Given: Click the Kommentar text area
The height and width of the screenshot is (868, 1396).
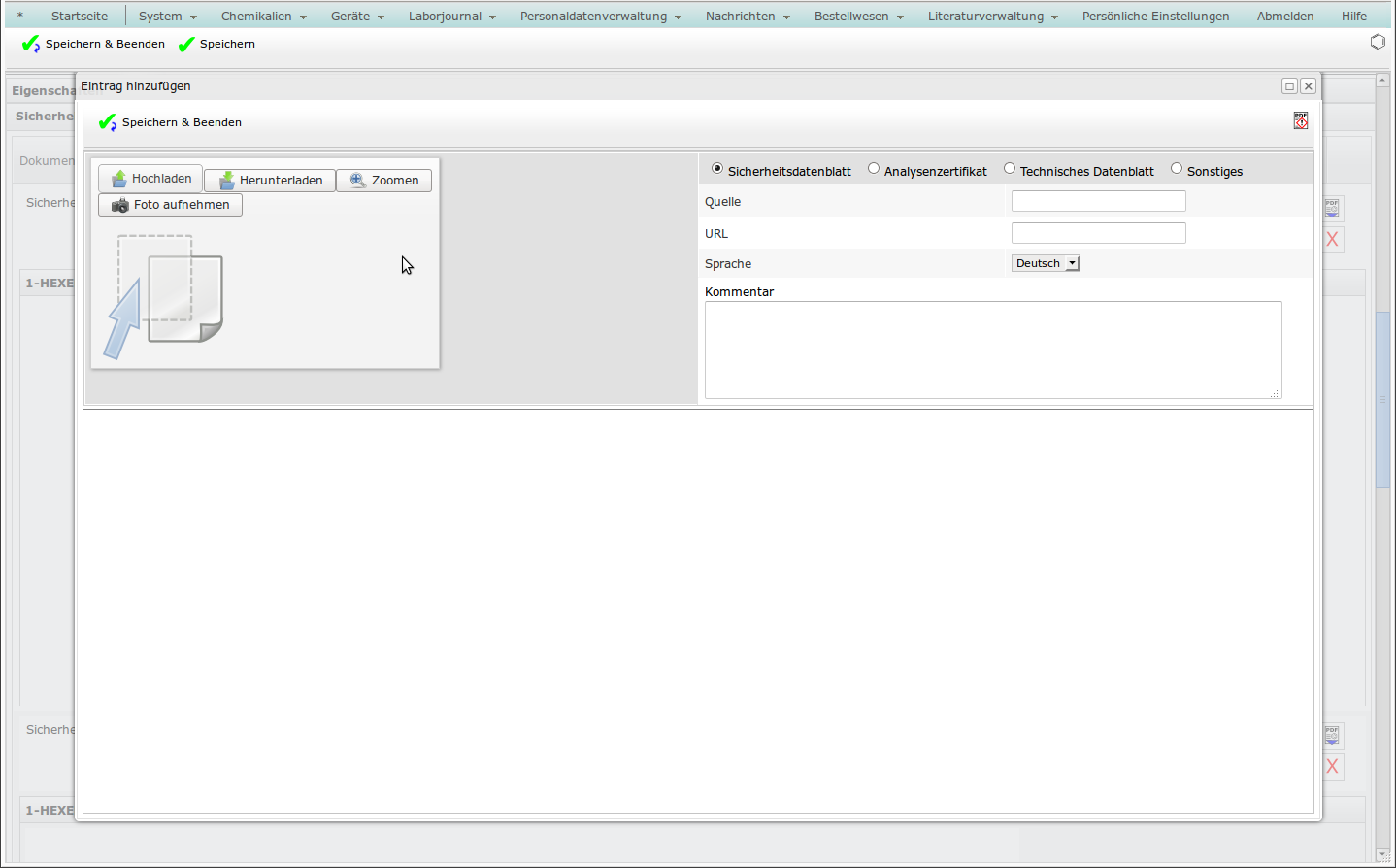Looking at the screenshot, I should click(993, 350).
